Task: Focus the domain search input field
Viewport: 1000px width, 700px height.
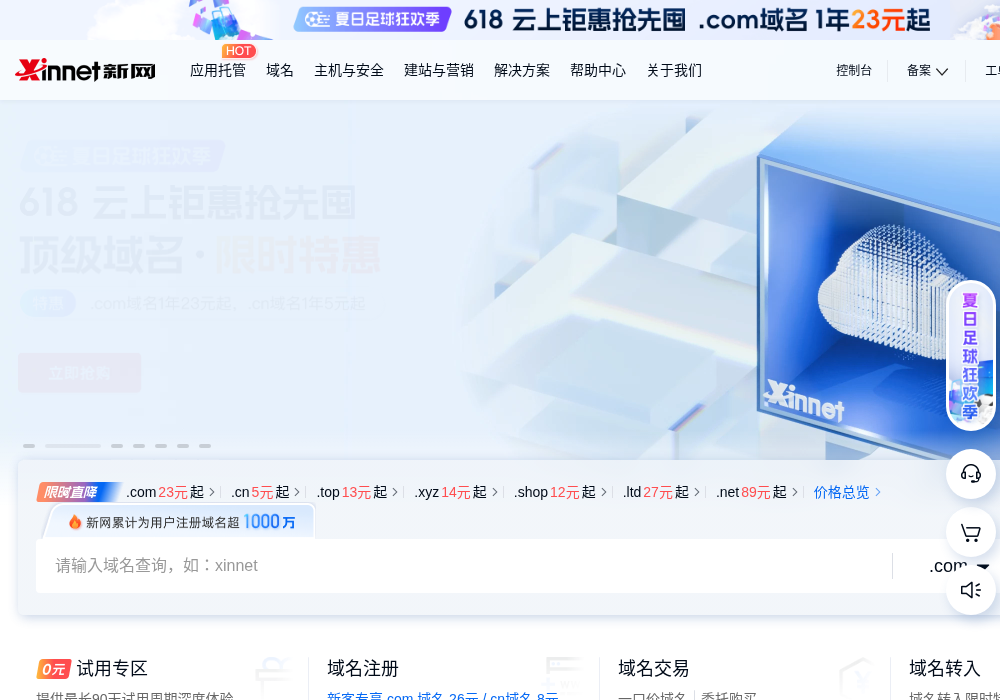Action: pos(464,566)
